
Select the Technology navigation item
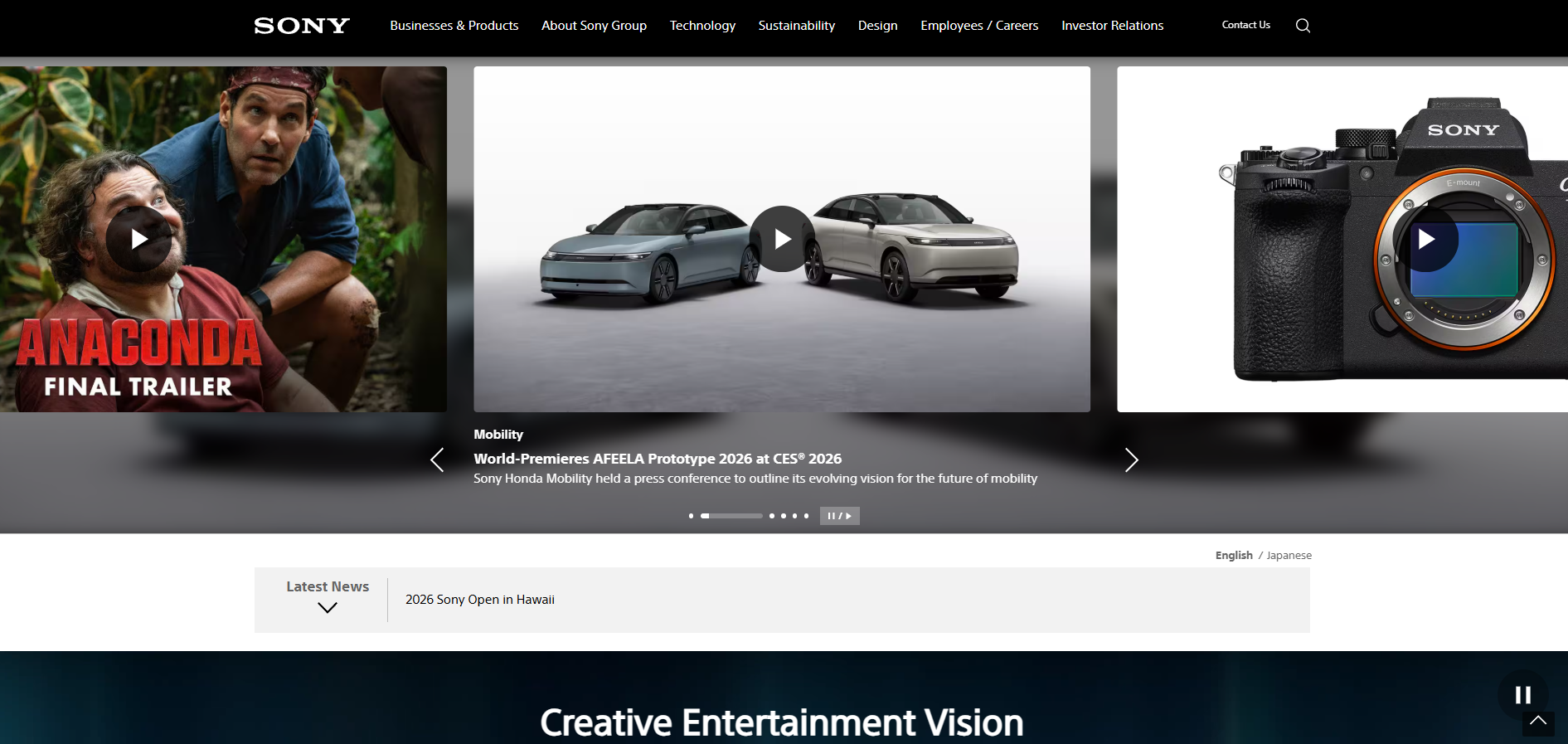[702, 26]
